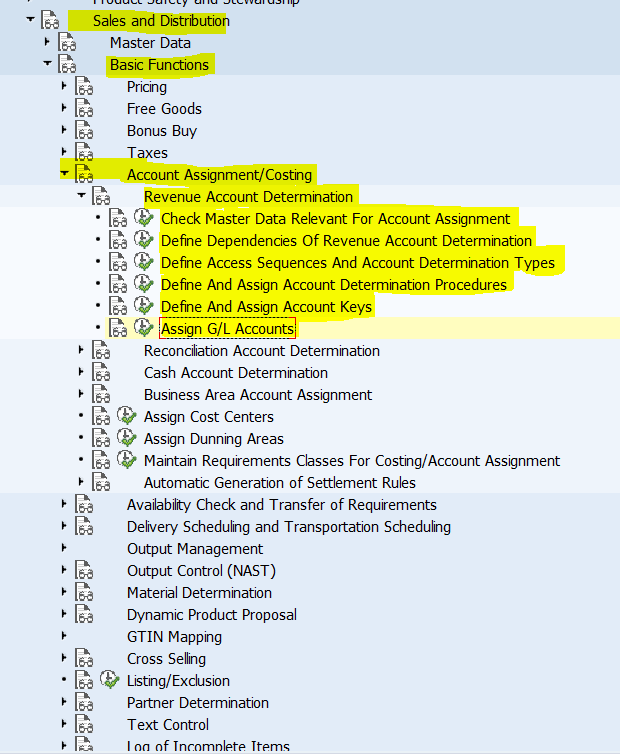Open documentation icon for Output Control (NAST)

[84, 570]
